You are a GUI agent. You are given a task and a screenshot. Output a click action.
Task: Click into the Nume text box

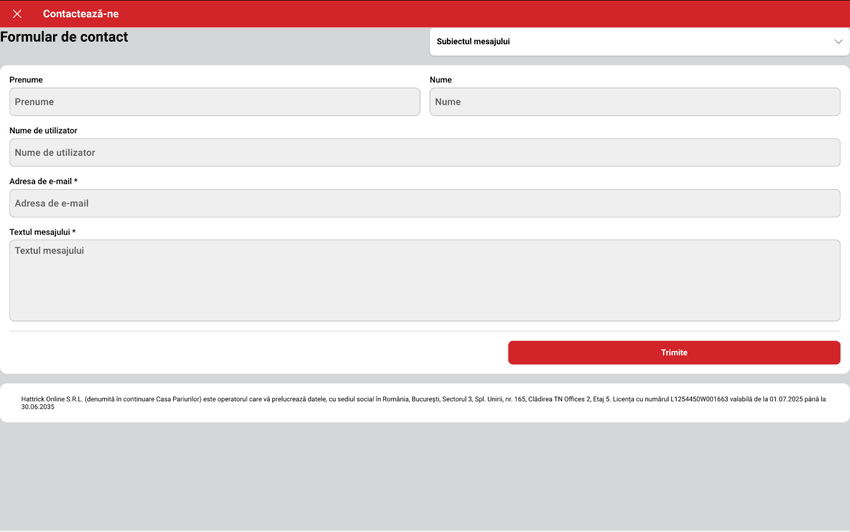[x=634, y=102]
